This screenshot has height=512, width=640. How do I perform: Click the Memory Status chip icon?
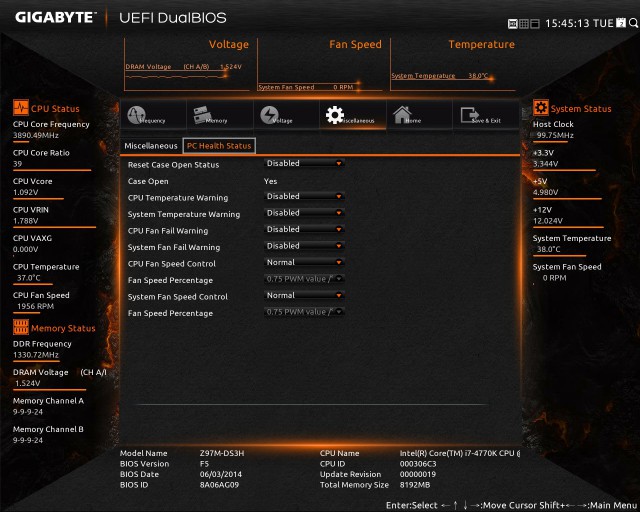coord(20,327)
